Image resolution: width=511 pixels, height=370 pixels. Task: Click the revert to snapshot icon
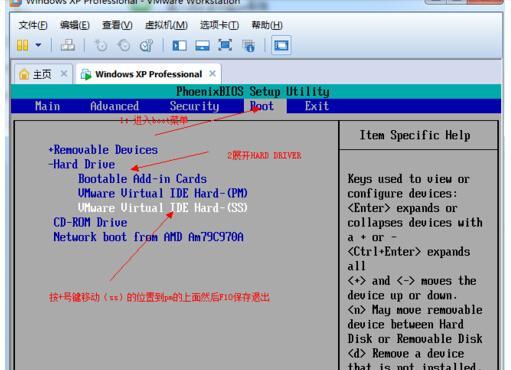click(x=124, y=45)
